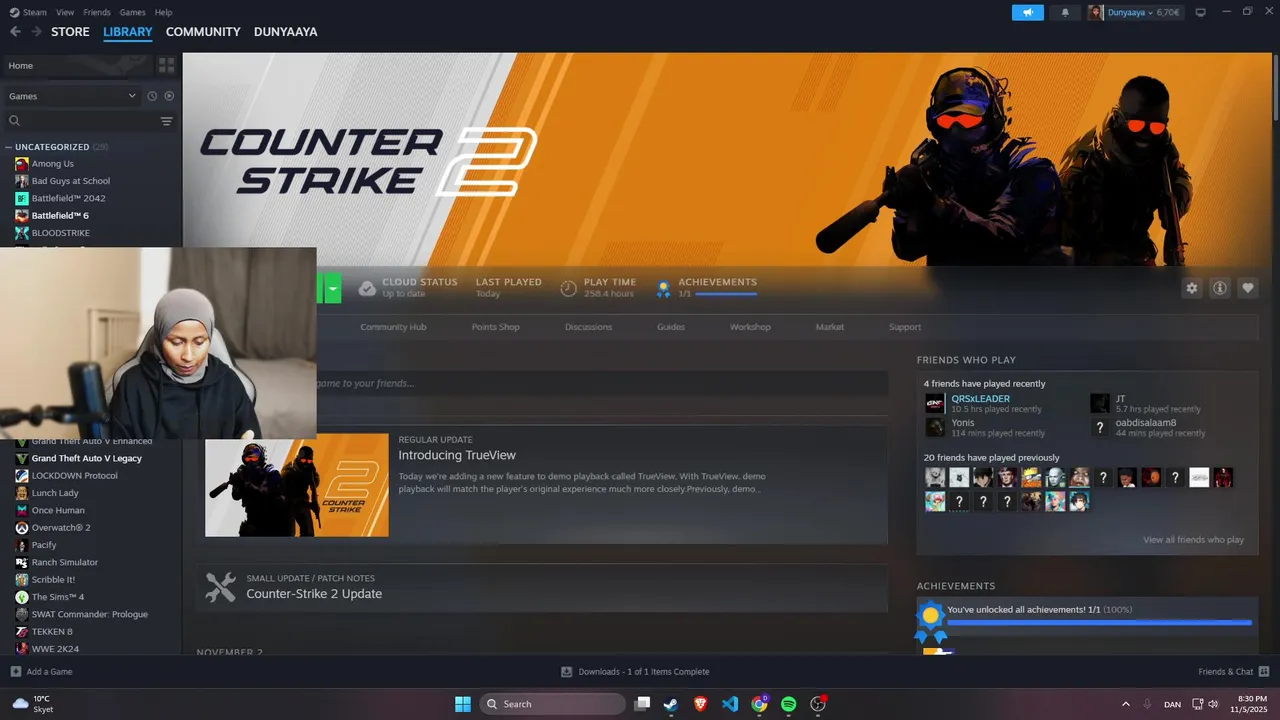Click Add a Game button
This screenshot has width=1280, height=720.
[x=41, y=672]
